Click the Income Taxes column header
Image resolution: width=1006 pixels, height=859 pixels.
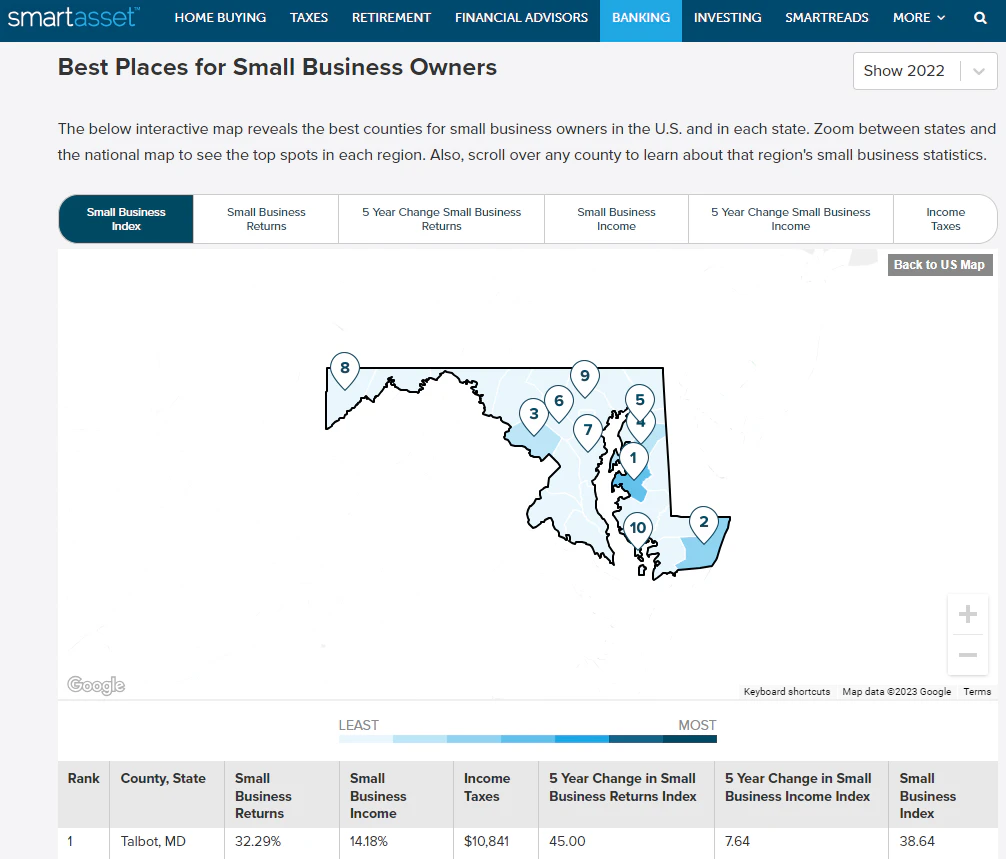tap(496, 795)
